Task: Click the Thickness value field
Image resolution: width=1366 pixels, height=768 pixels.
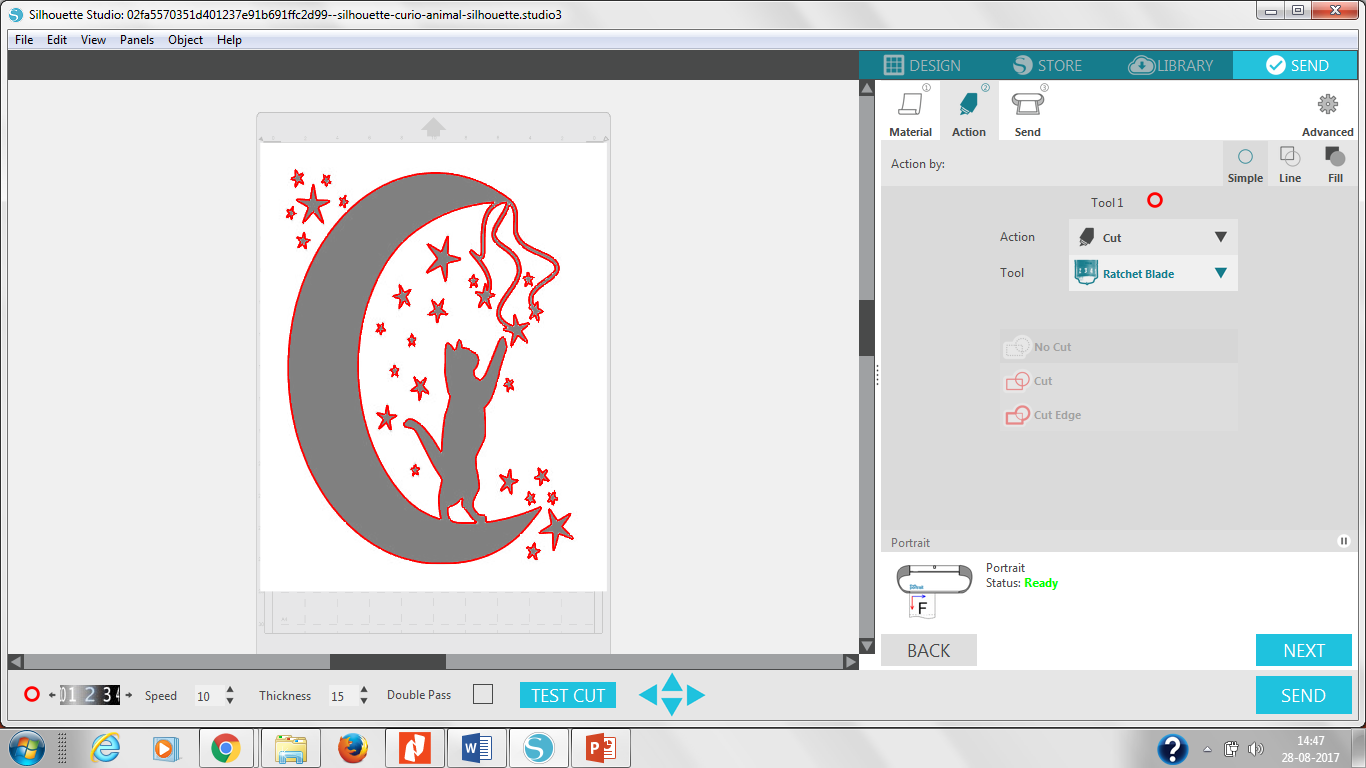Action: [341, 696]
